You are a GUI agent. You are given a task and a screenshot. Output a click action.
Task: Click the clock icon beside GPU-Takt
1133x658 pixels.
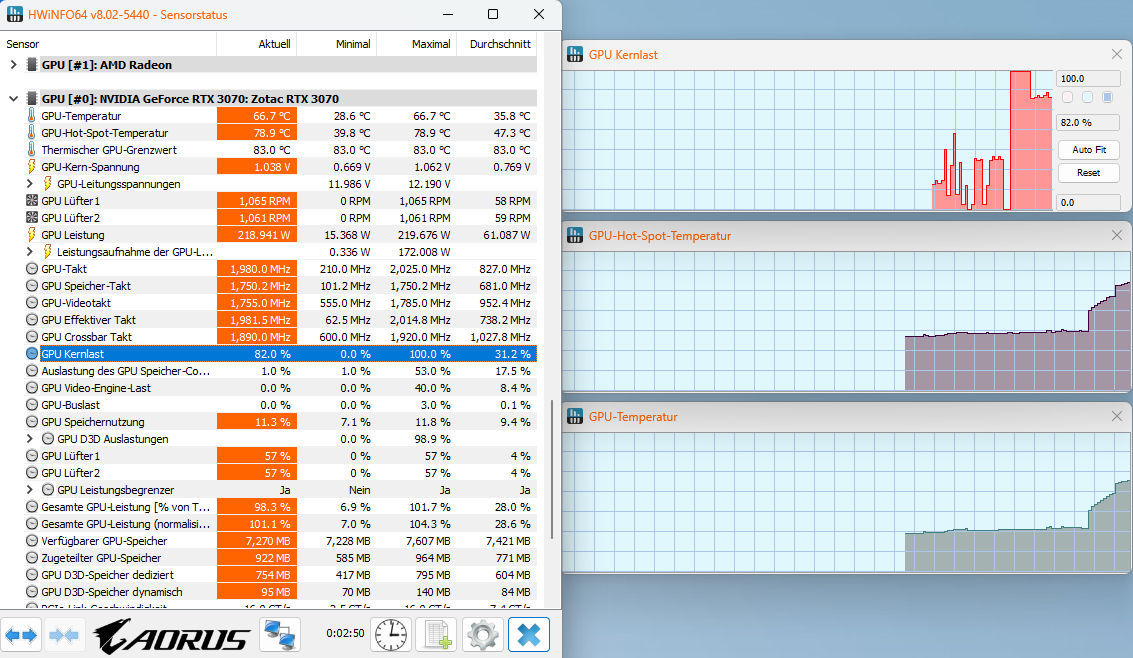point(32,269)
